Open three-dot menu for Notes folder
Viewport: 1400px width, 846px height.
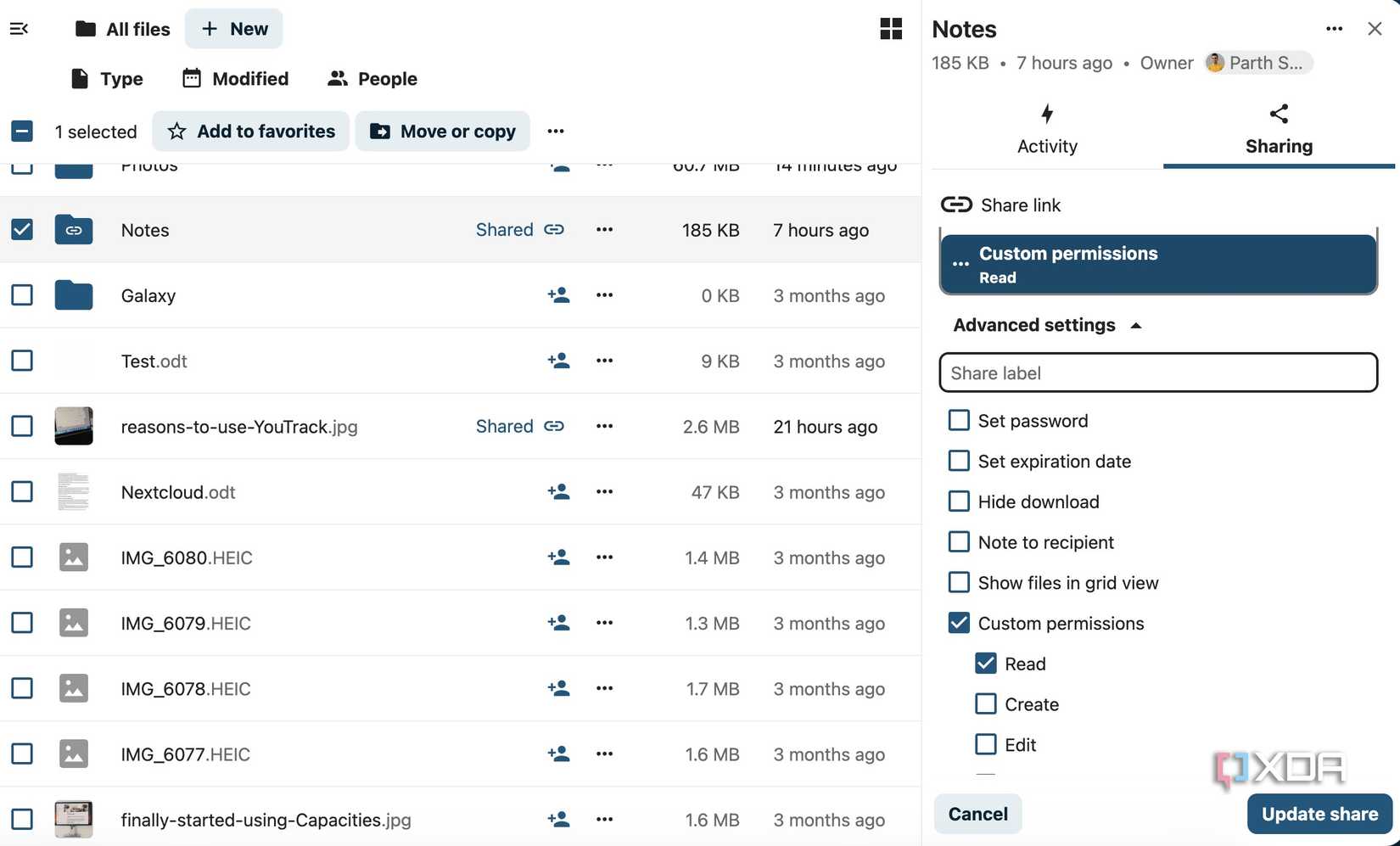[604, 229]
